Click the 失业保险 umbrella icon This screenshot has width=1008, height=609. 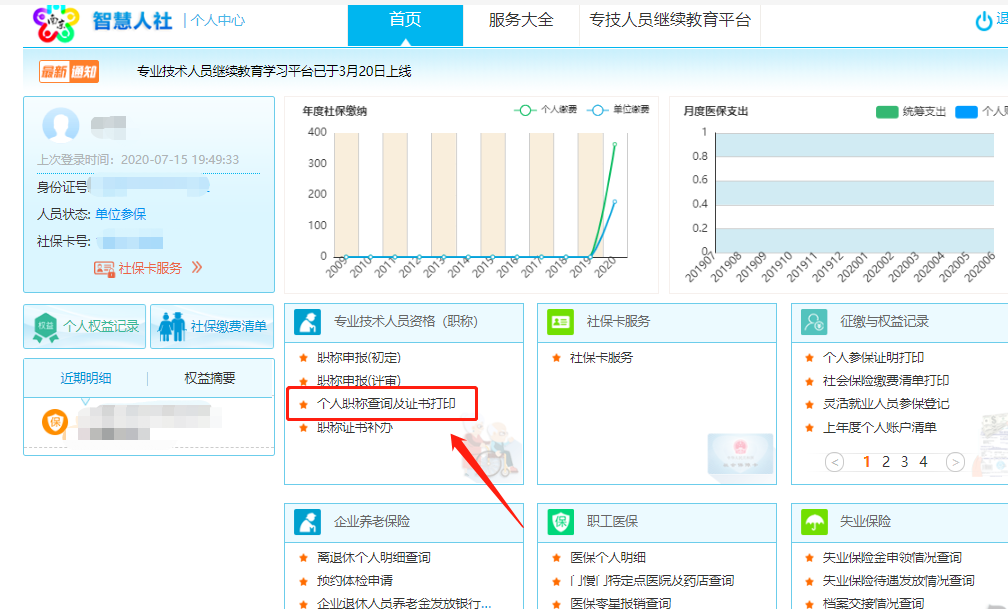point(814,522)
